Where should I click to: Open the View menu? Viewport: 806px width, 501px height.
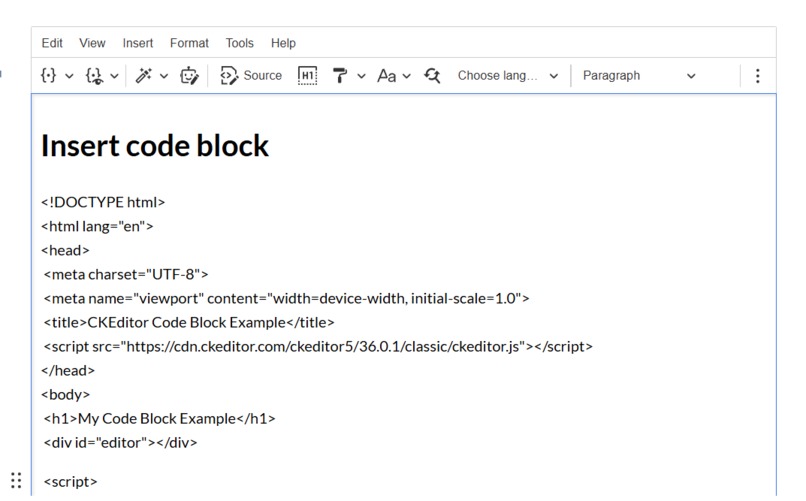(x=92, y=43)
